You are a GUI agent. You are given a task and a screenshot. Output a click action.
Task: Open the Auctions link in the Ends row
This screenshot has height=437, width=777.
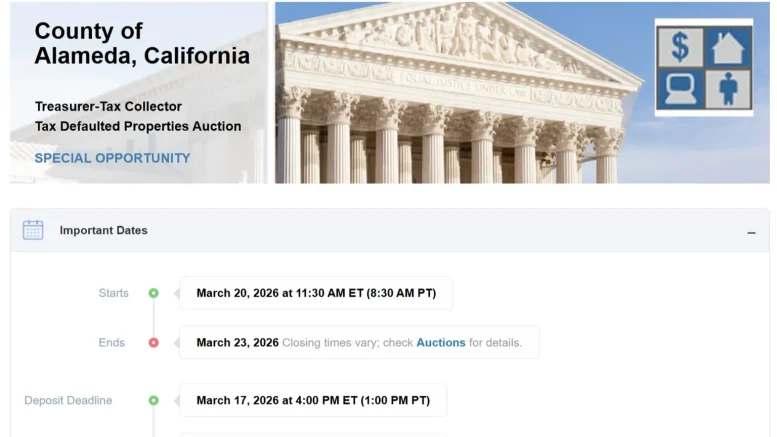[441, 342]
